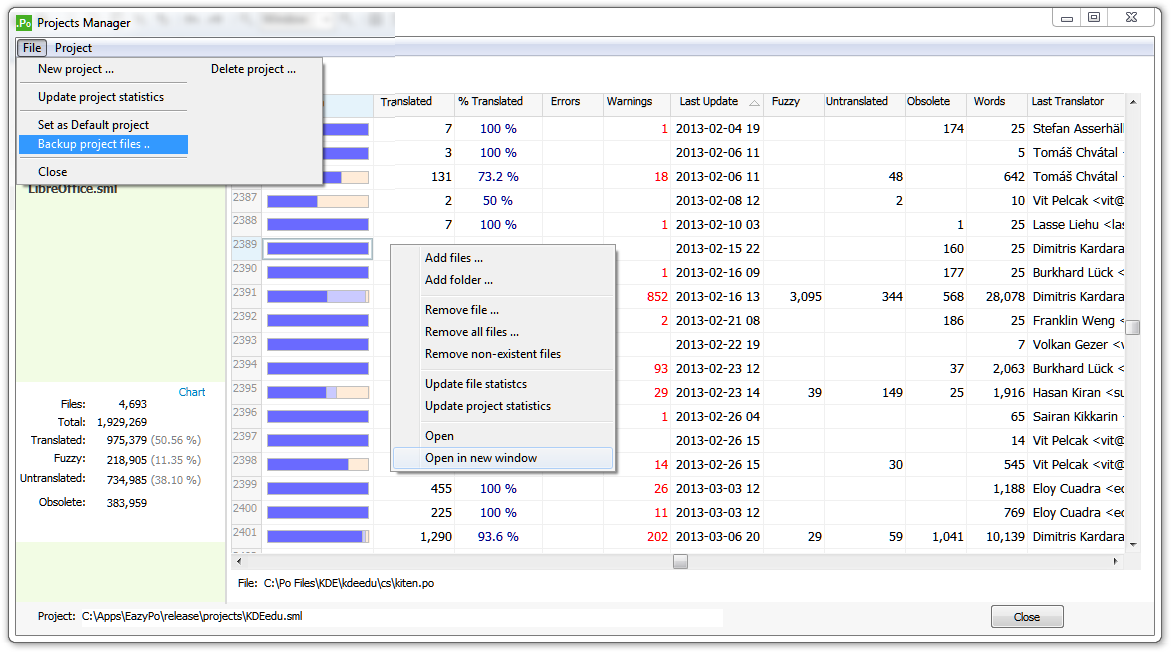Click the Warnings column header

[x=629, y=102]
